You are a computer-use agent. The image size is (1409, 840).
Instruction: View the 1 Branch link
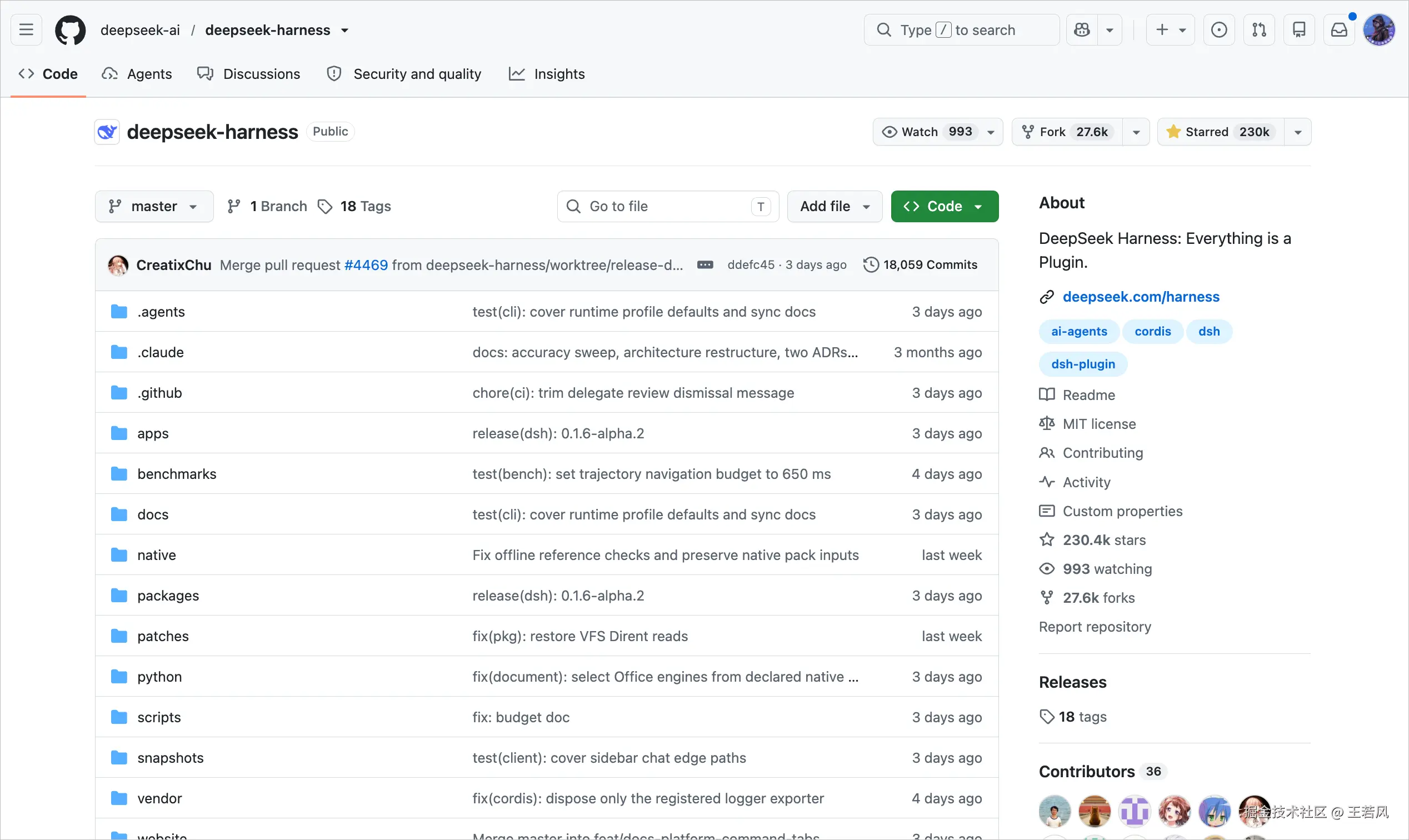pos(267,207)
